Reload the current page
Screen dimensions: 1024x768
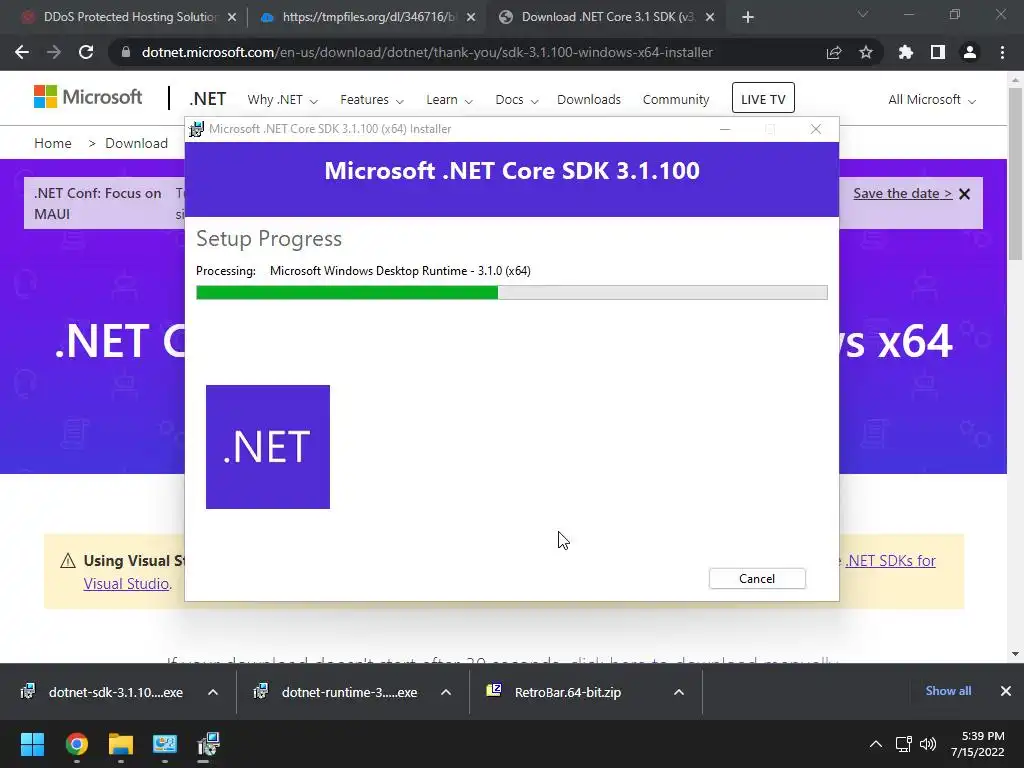[86, 52]
